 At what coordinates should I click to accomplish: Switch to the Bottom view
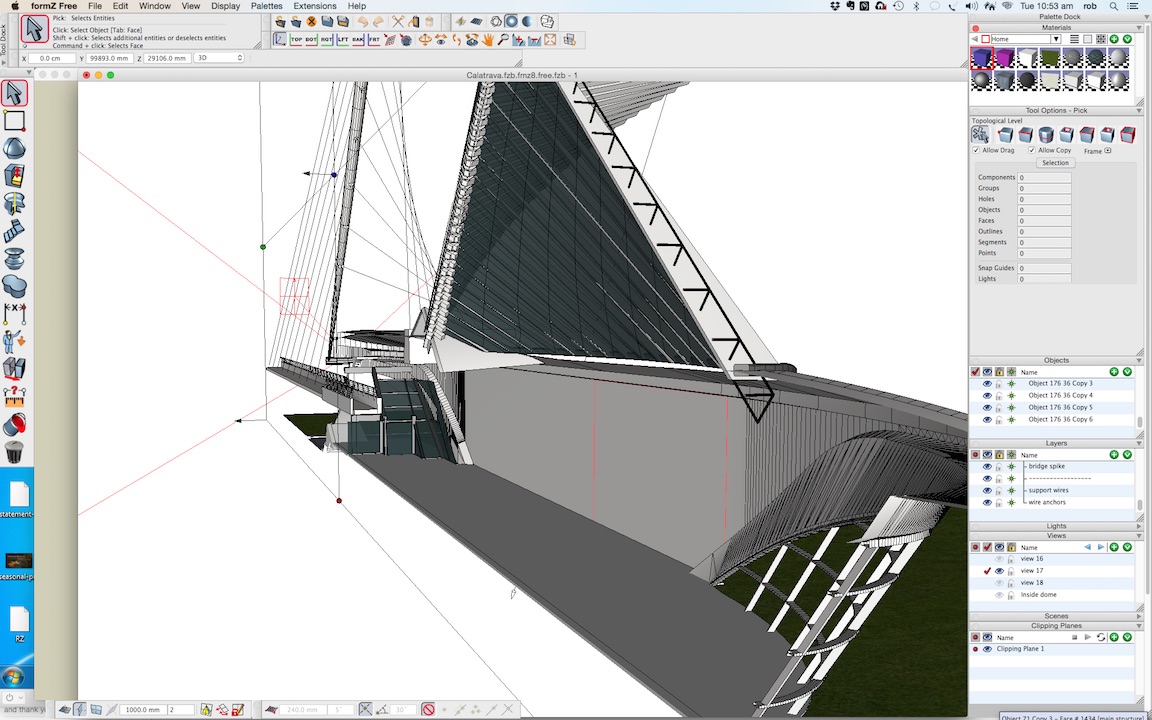click(x=312, y=40)
